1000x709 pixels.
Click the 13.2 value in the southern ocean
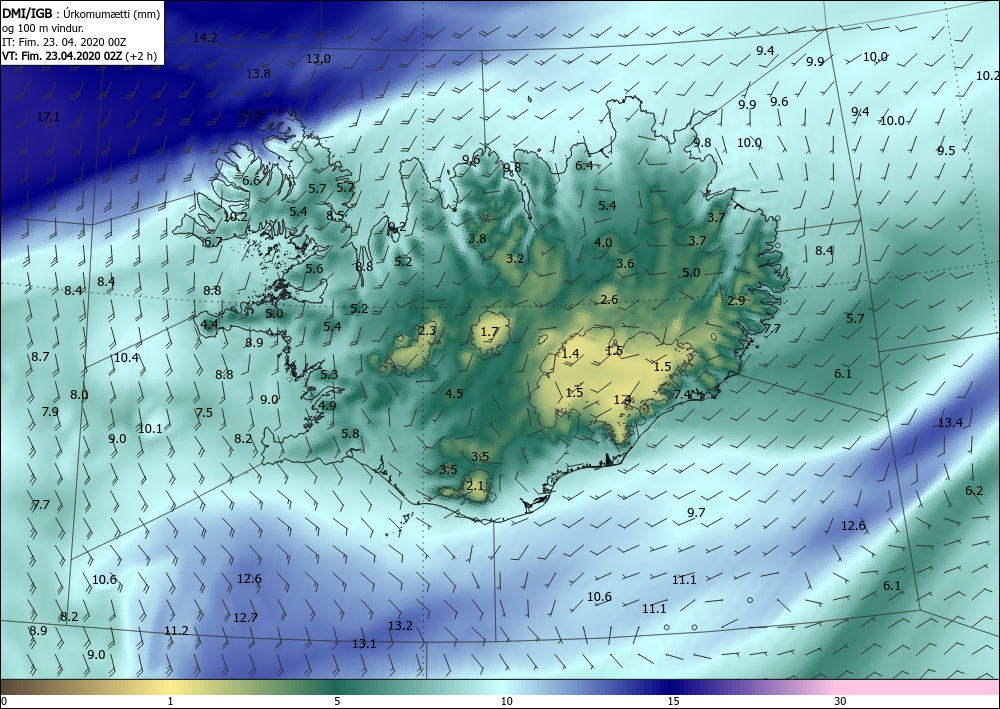pos(401,625)
